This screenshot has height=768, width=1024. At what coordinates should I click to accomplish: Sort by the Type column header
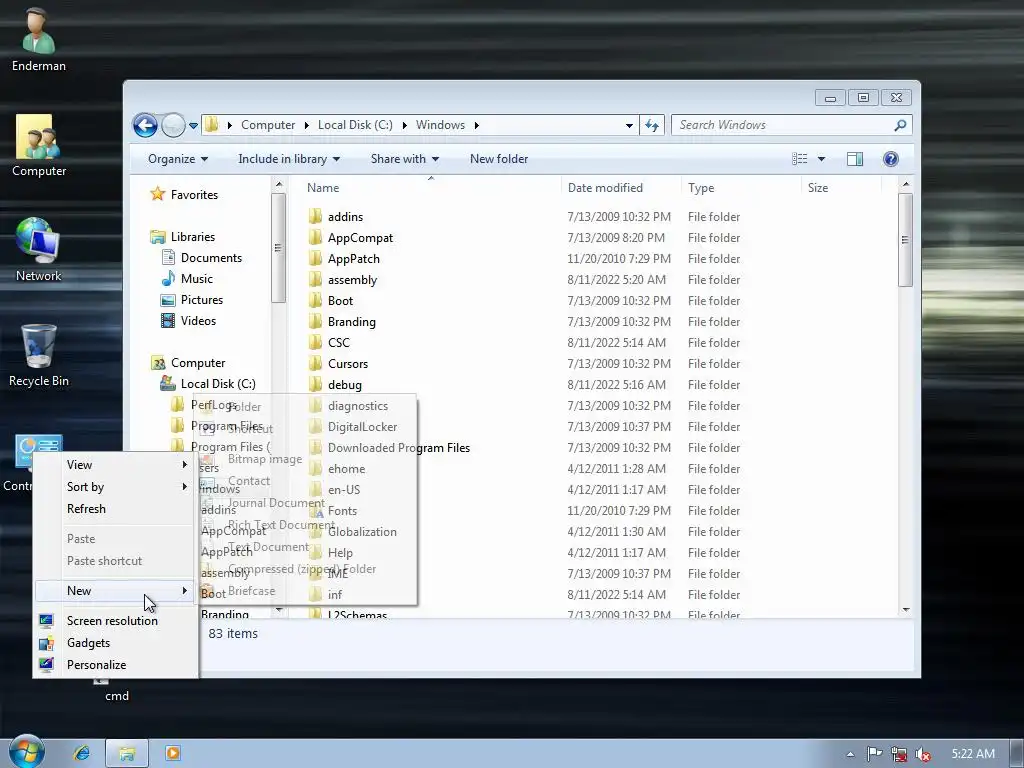(x=741, y=187)
